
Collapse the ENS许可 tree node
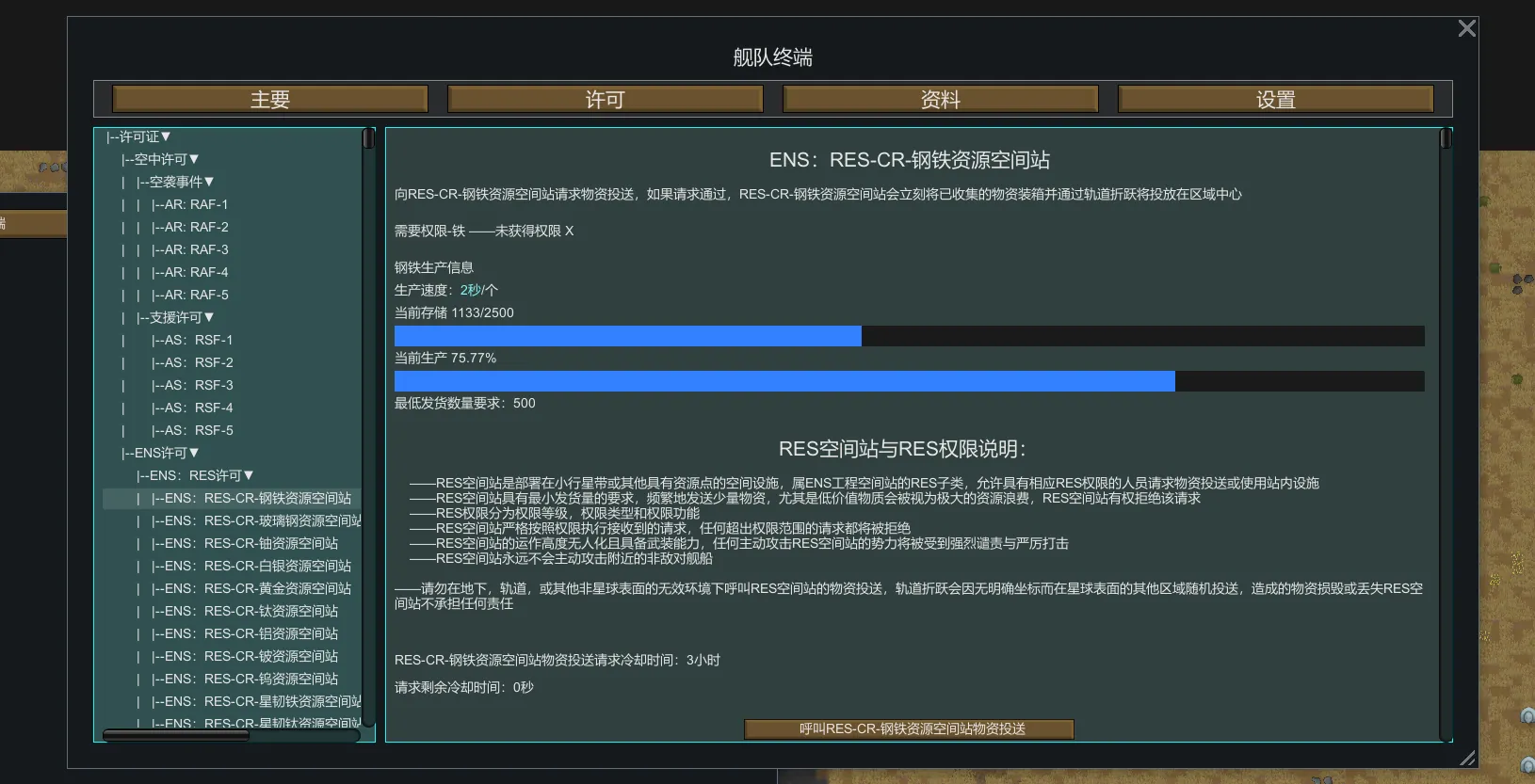tap(161, 454)
